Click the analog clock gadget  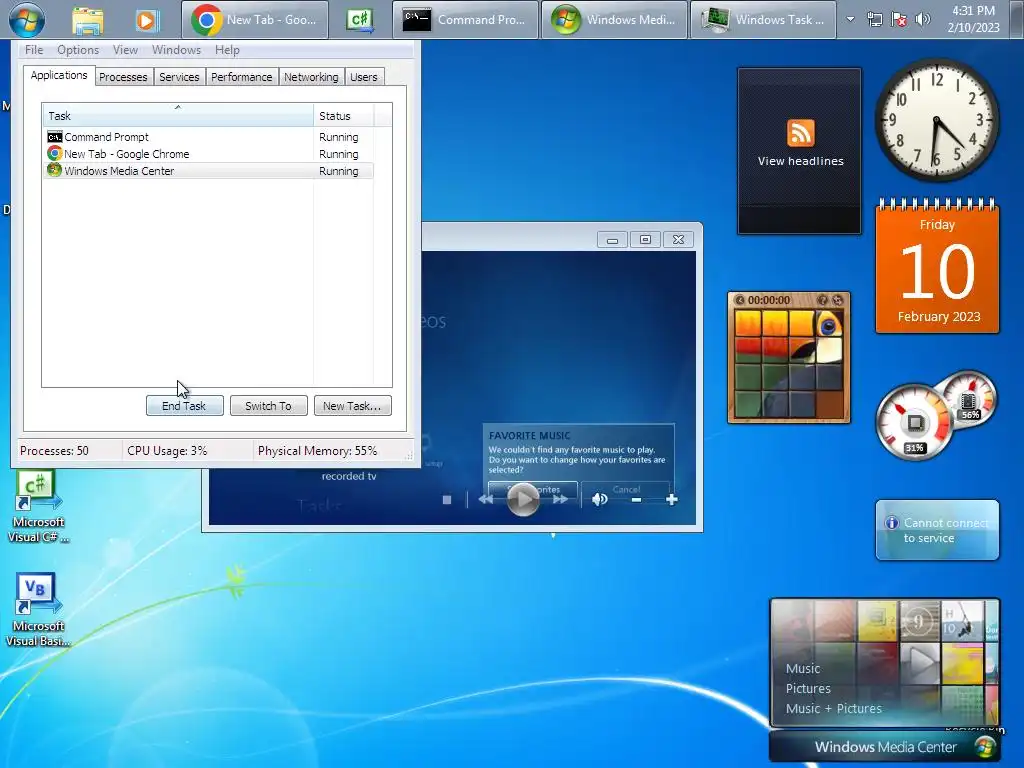tap(936, 120)
